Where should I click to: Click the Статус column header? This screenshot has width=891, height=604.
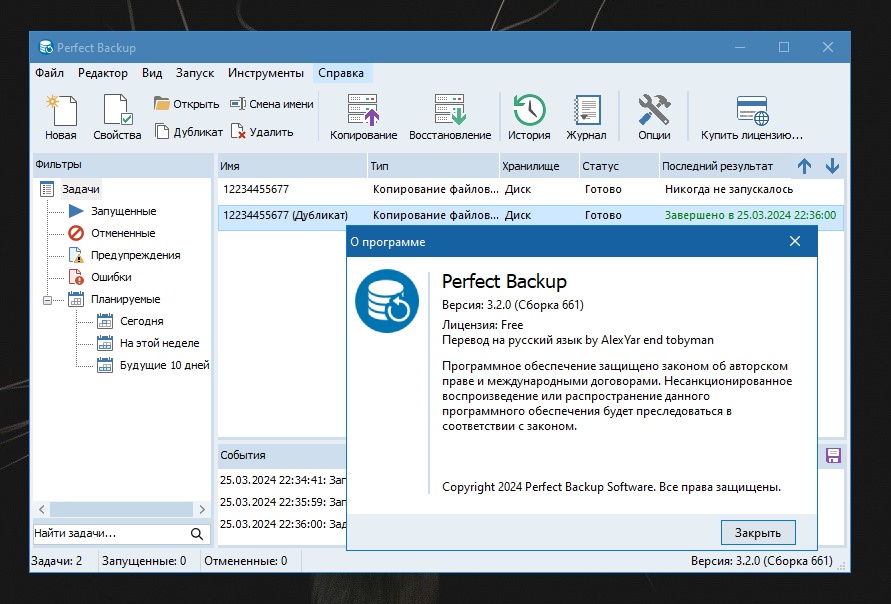click(x=619, y=166)
